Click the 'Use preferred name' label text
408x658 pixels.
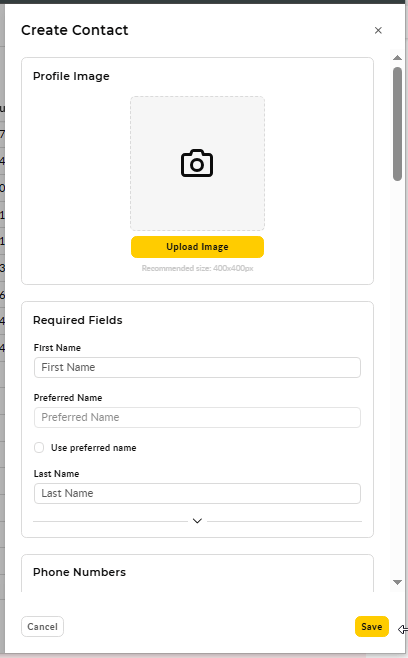click(x=94, y=448)
